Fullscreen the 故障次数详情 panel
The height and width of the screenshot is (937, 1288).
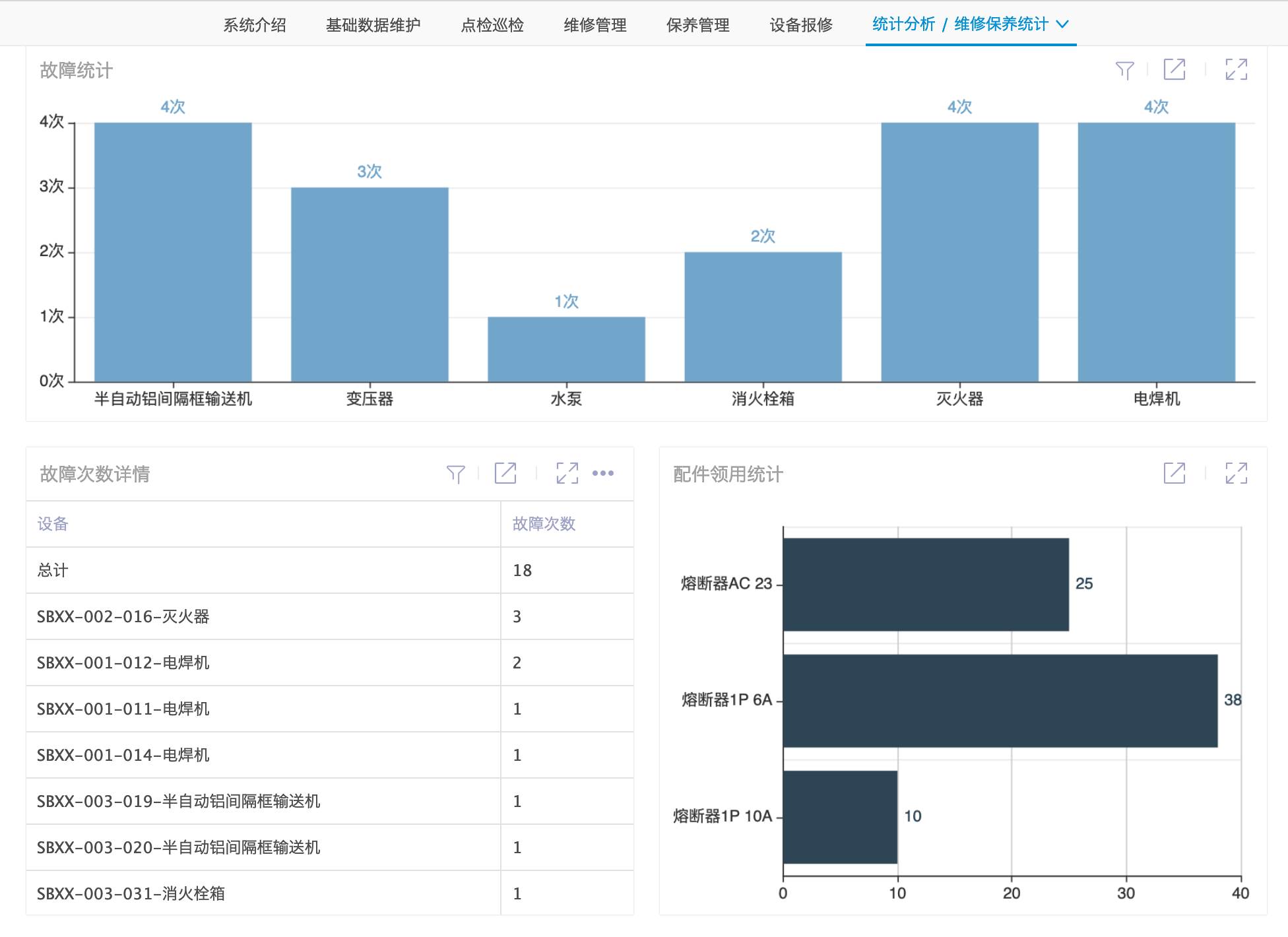click(x=567, y=473)
